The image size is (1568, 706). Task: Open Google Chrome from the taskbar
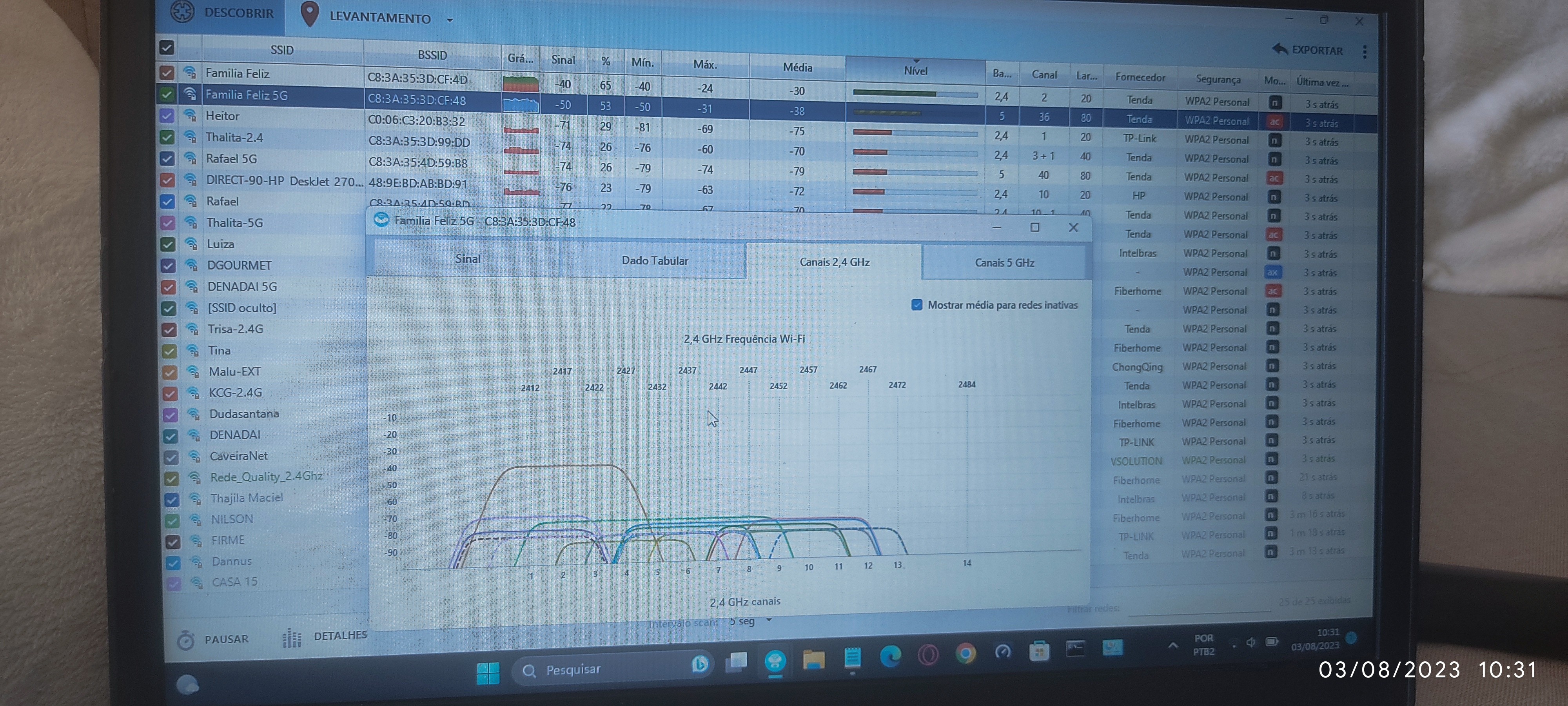tap(965, 654)
